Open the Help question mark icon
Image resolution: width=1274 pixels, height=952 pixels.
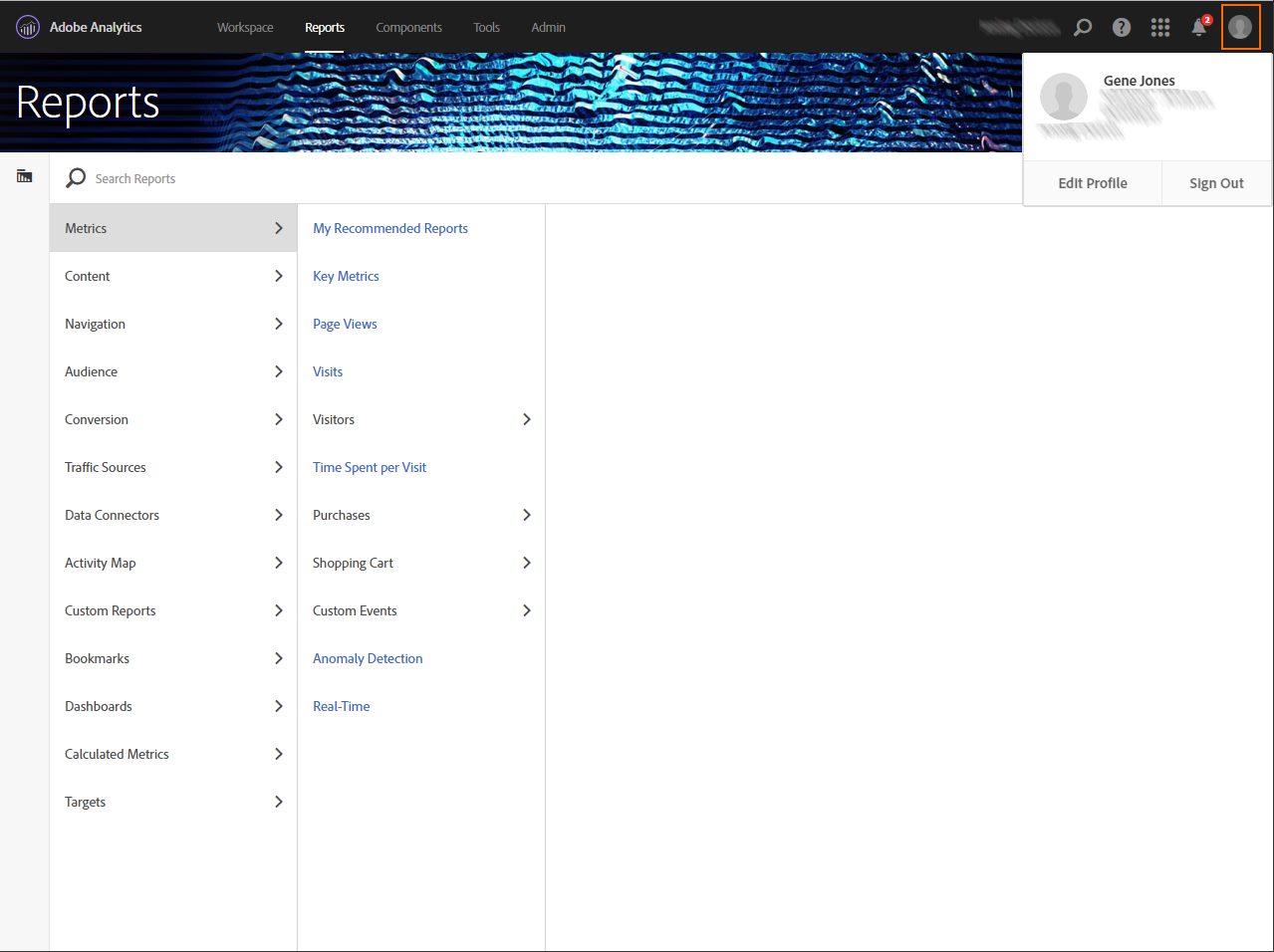pyautogui.click(x=1122, y=27)
